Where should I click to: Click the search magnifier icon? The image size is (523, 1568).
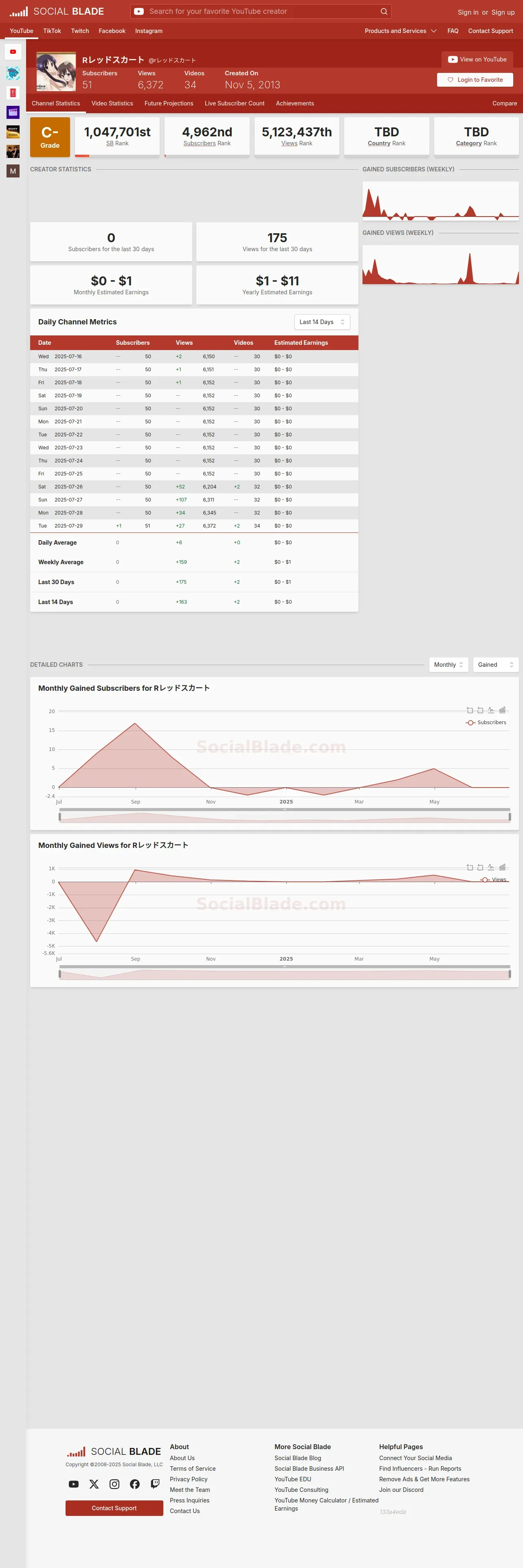click(x=384, y=11)
